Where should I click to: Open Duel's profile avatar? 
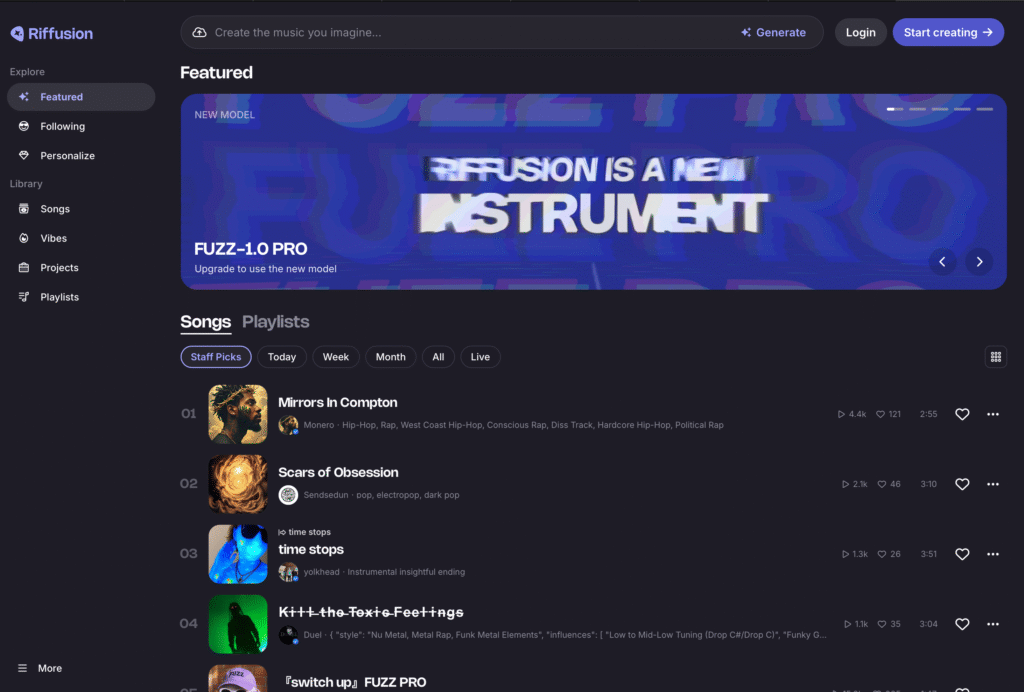(288, 635)
